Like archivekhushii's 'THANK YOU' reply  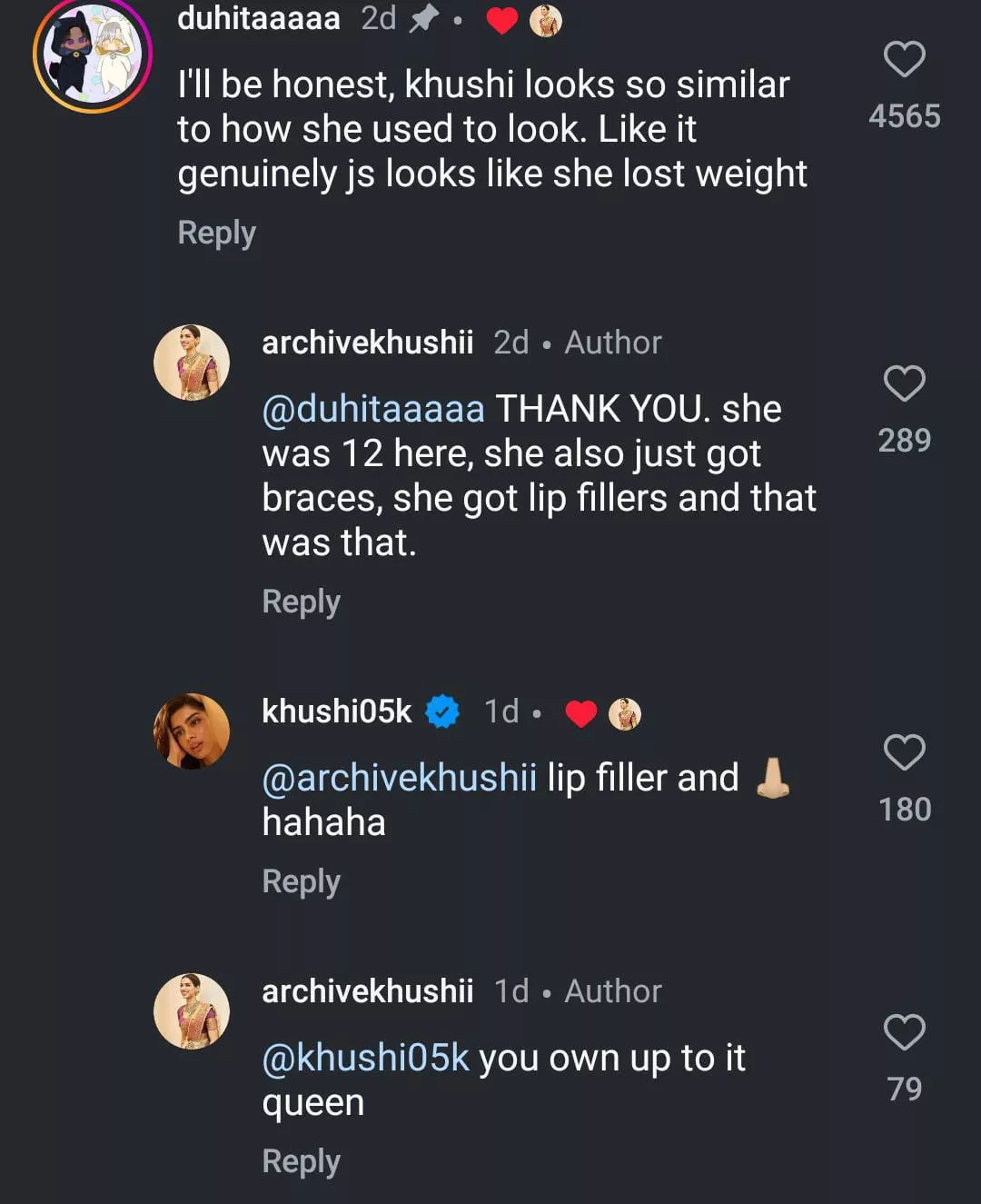pyautogui.click(x=904, y=383)
